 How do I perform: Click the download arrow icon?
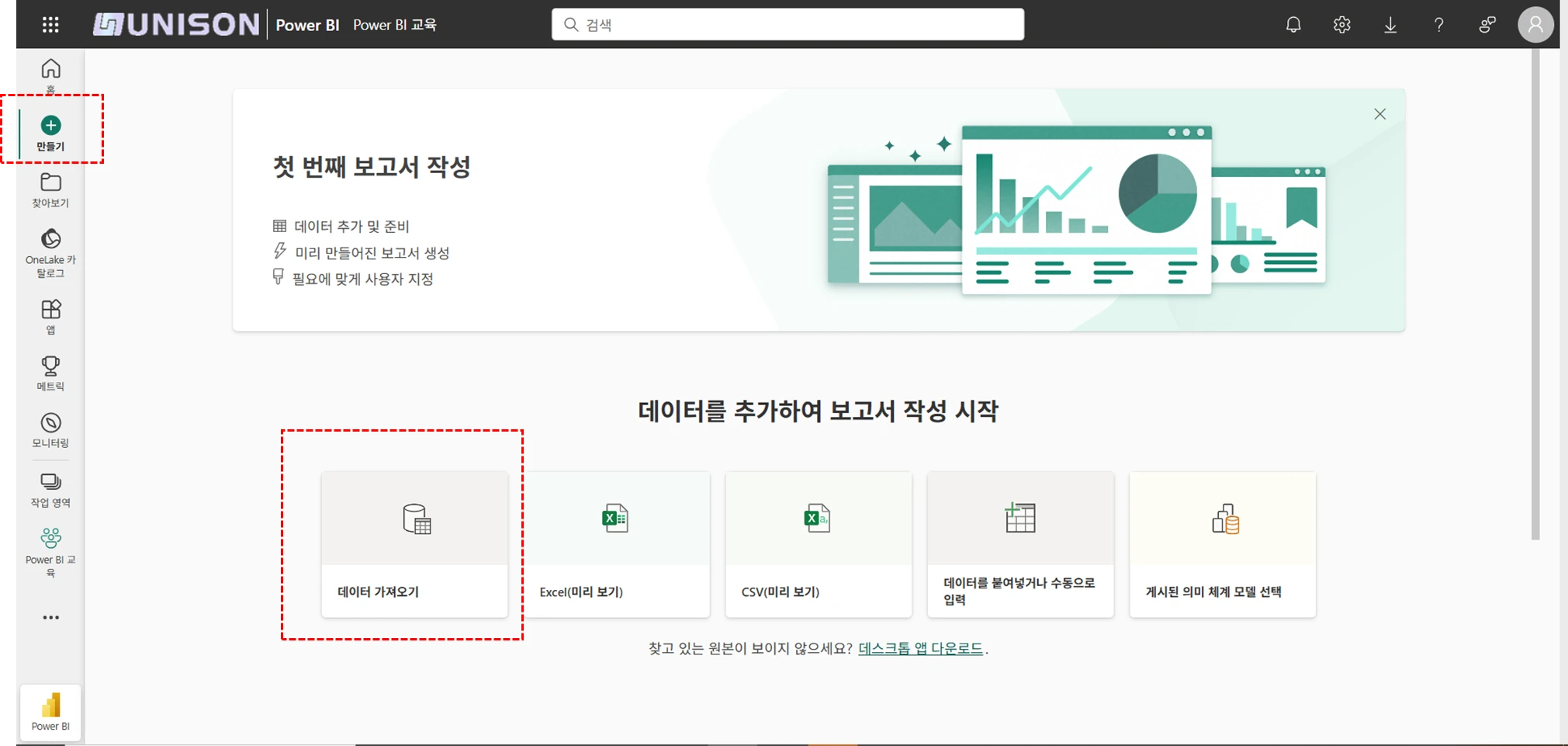pyautogui.click(x=1390, y=25)
